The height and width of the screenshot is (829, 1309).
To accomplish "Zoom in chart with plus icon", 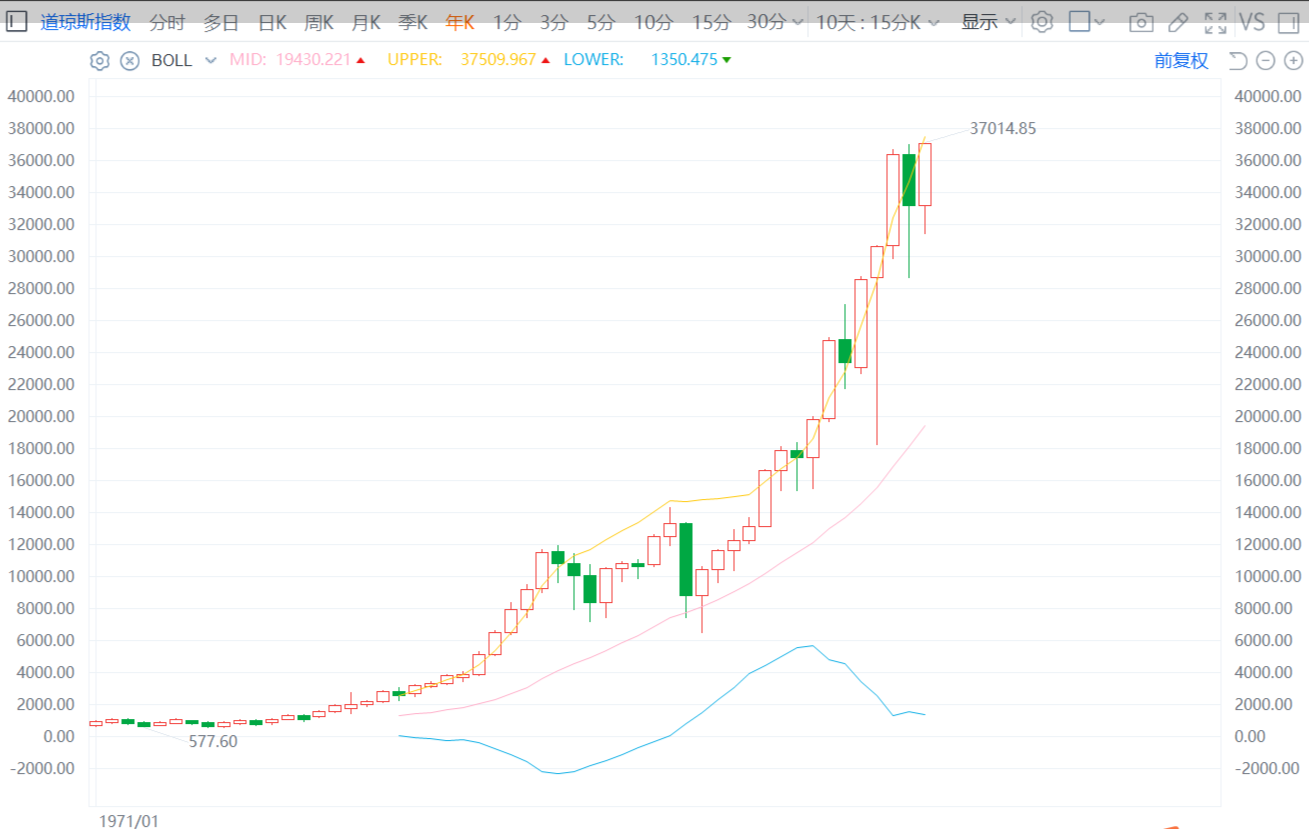I will 1292,61.
